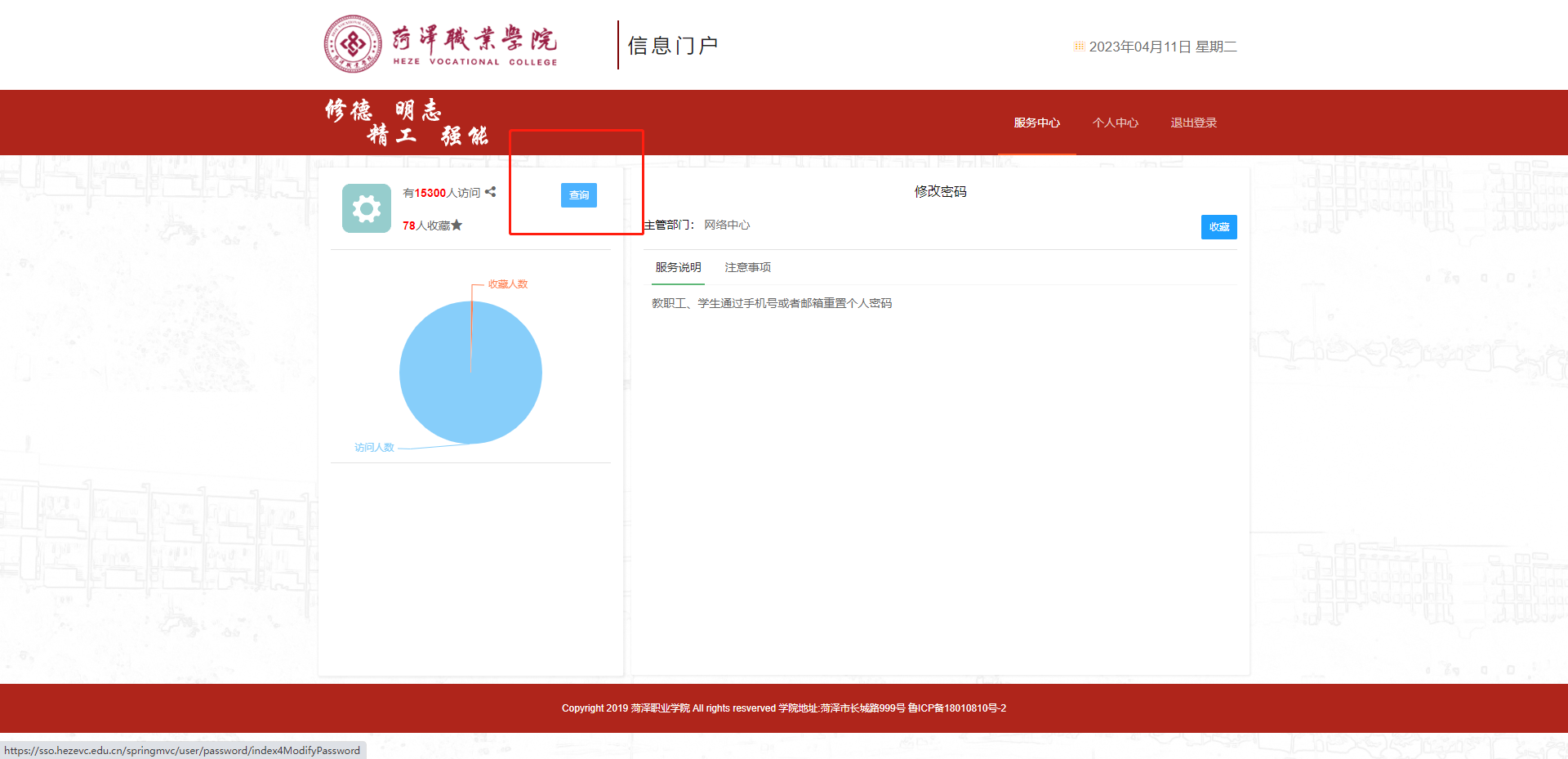
Task: Click the 修改密码 service title
Action: 940,191
